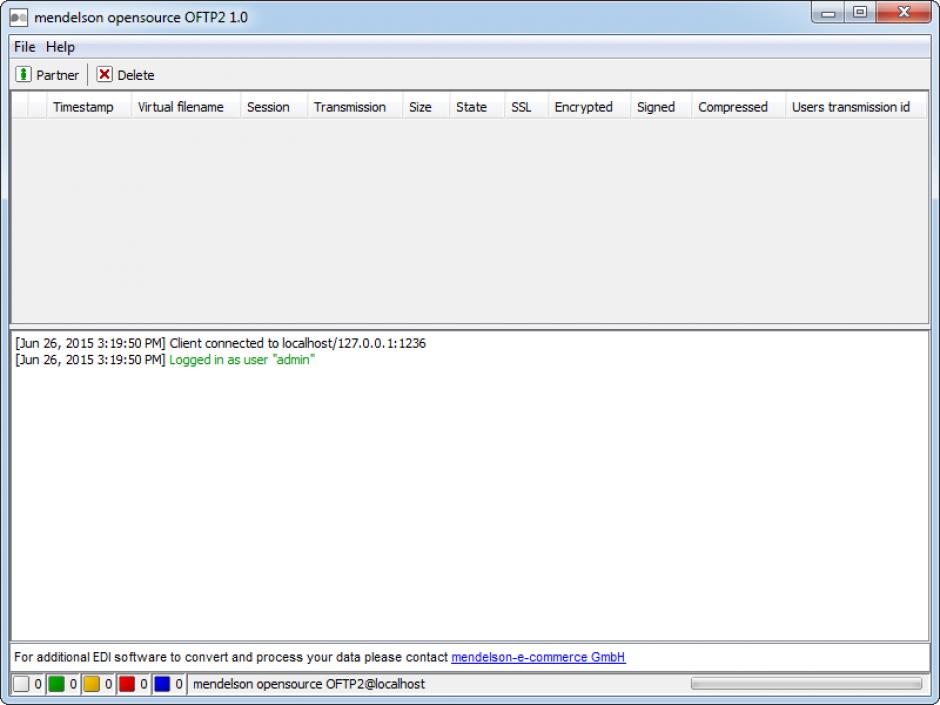This screenshot has width=940, height=705.
Task: Click the gray status counter swatch
Action: [x=21, y=684]
